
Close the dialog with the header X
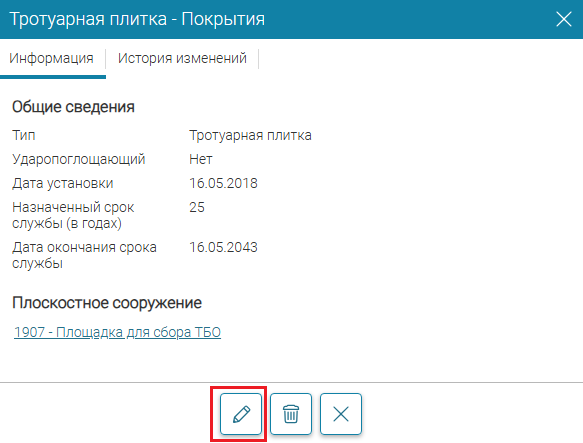(x=564, y=19)
